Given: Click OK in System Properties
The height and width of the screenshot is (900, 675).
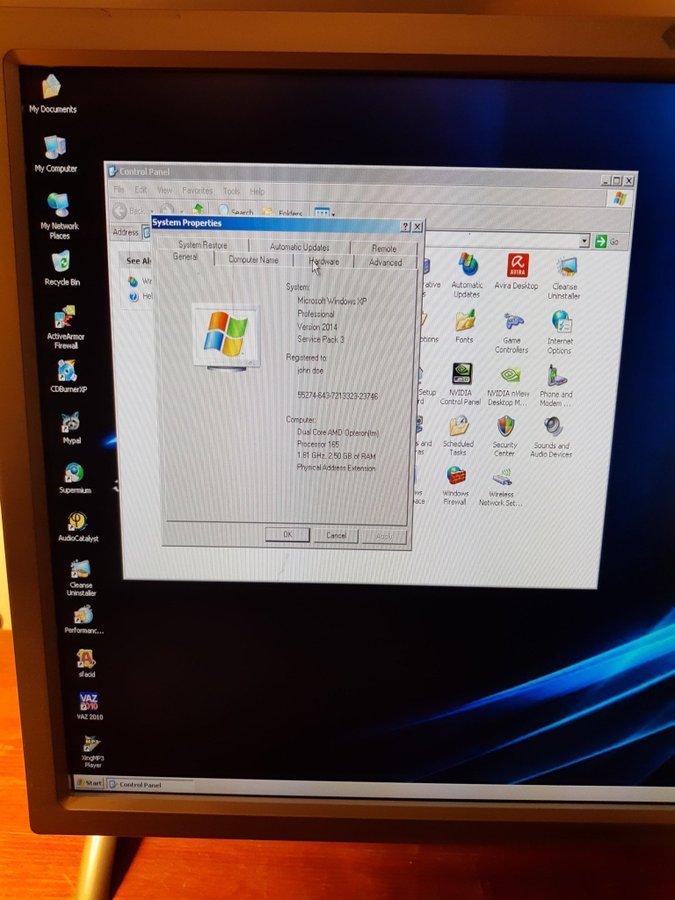Looking at the screenshot, I should [287, 535].
